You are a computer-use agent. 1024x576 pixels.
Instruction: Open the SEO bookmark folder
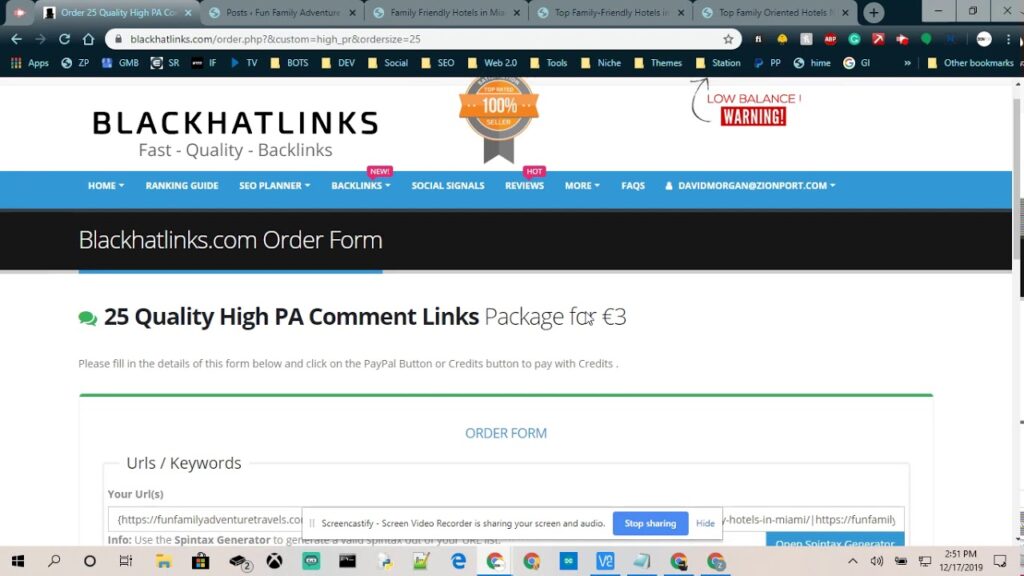coord(438,63)
